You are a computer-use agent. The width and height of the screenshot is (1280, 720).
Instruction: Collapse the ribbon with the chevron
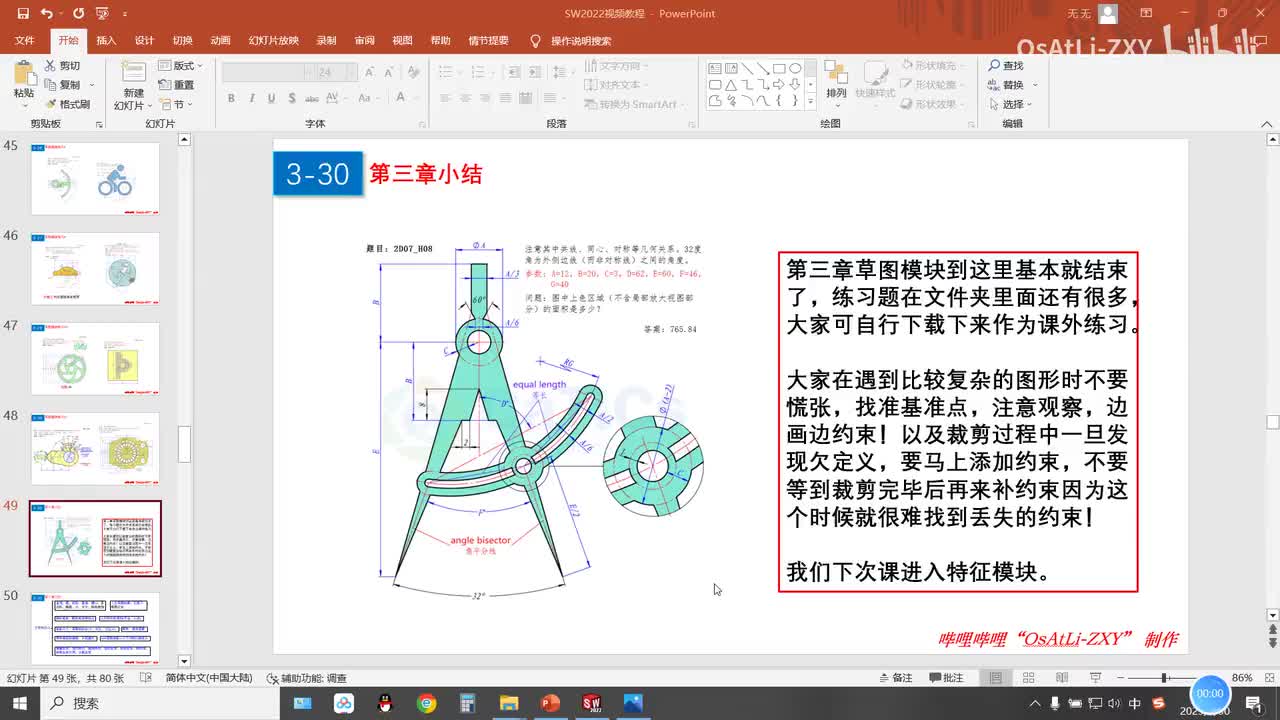pyautogui.click(x=1265, y=124)
